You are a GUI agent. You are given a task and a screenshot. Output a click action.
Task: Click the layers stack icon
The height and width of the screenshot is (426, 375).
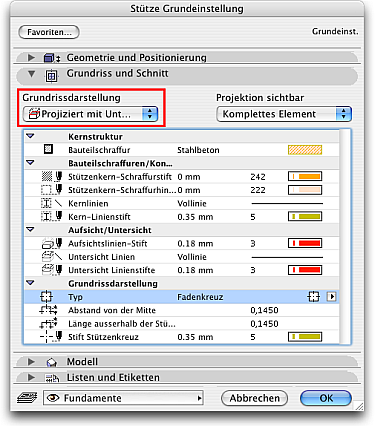[27, 398]
